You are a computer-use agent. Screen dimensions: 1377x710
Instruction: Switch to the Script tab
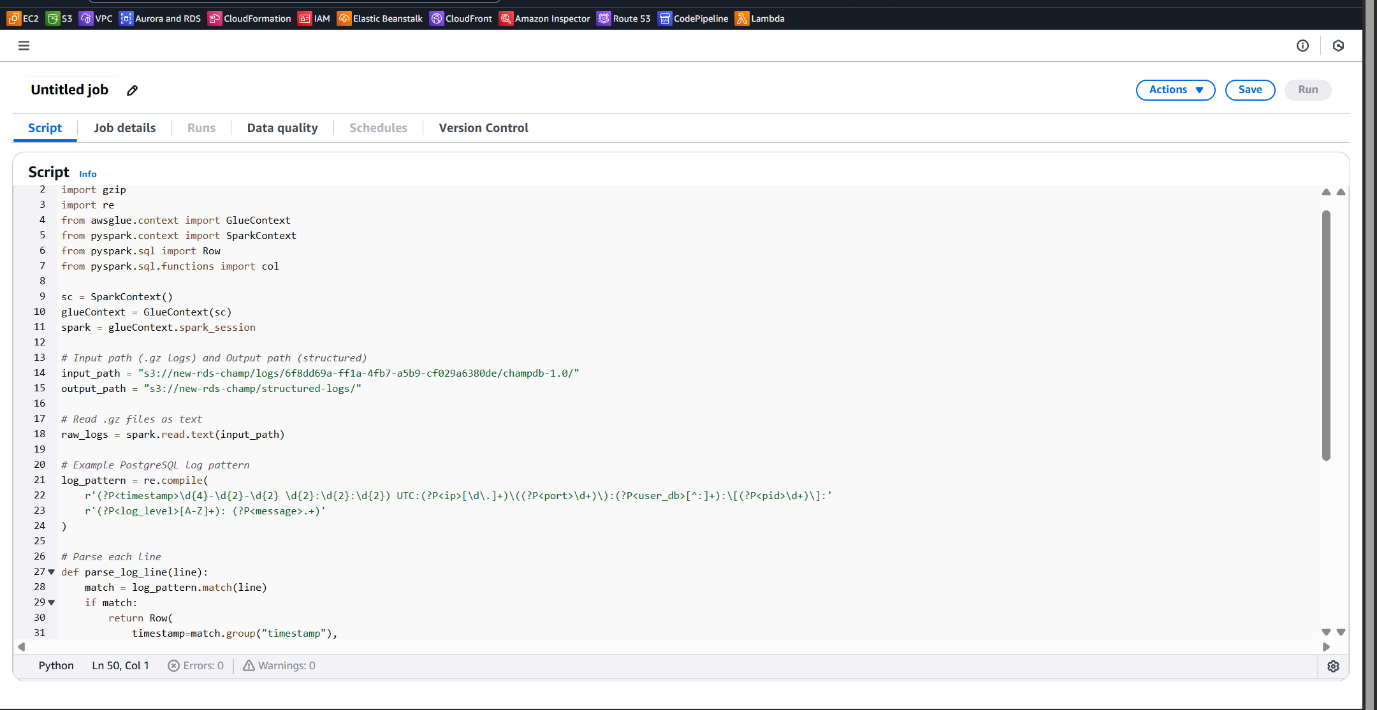coord(45,128)
